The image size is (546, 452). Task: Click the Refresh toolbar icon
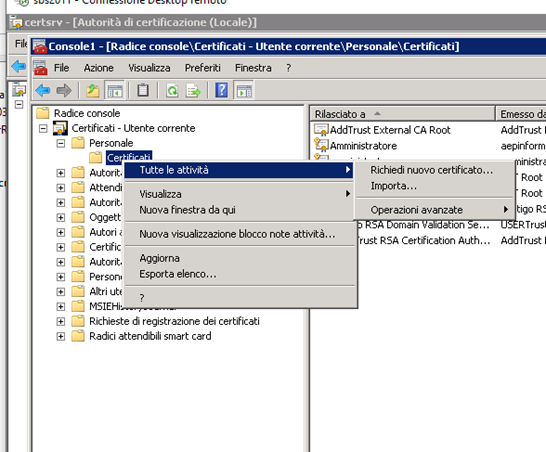[172, 91]
